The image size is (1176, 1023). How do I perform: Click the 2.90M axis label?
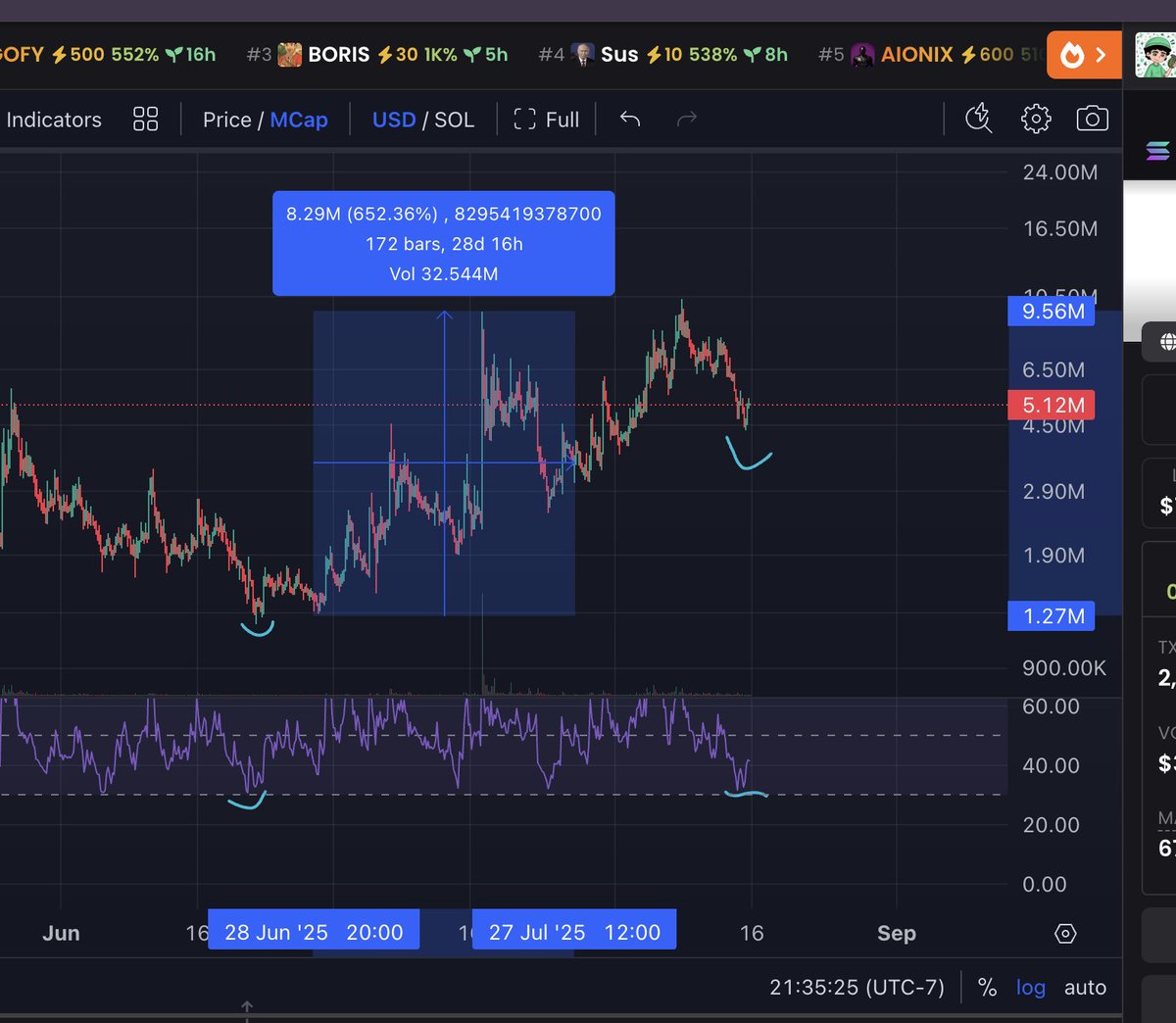click(1053, 492)
